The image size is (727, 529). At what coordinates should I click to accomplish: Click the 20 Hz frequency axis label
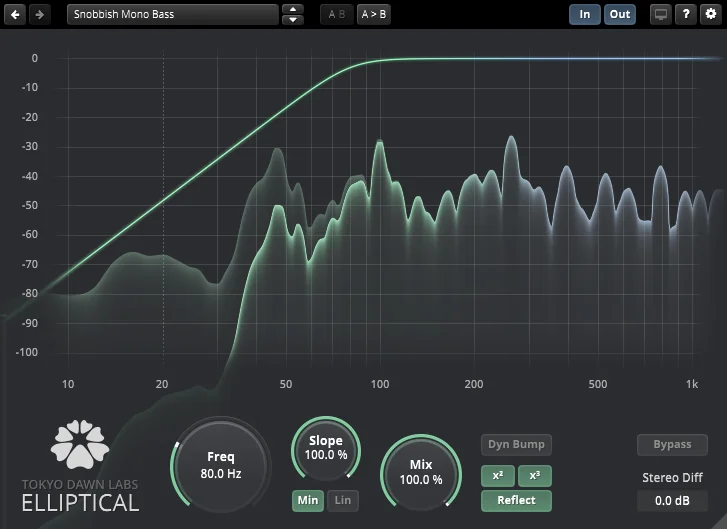coord(162,384)
